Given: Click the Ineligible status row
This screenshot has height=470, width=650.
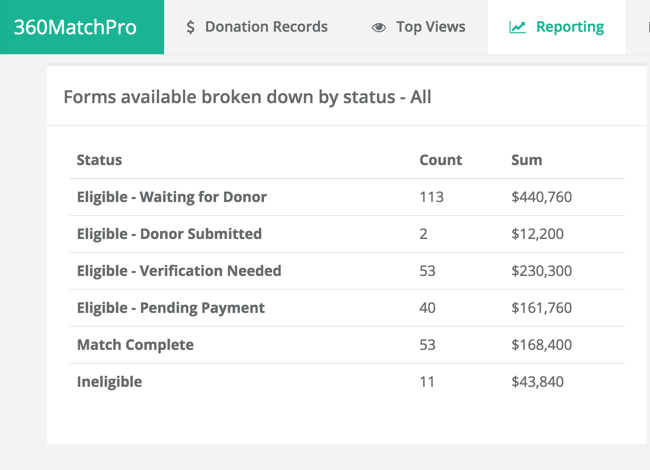Looking at the screenshot, I should coord(109,382).
